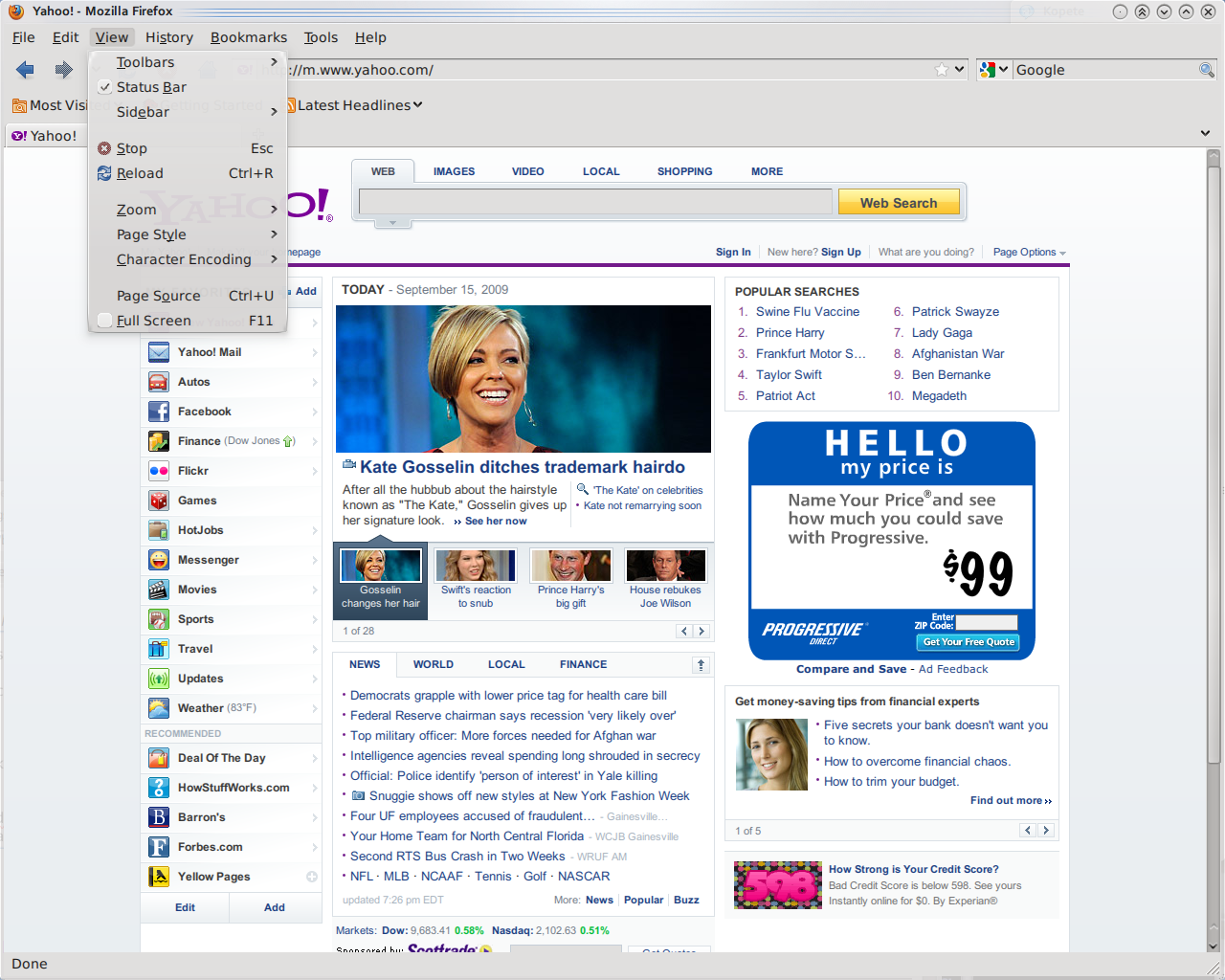Screen dimensions: 1225x980
Task: Click the sidebar Edit button
Action: [x=185, y=907]
